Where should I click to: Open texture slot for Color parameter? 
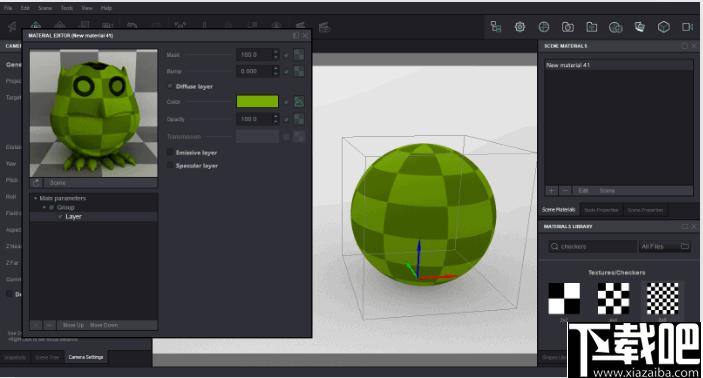pyautogui.click(x=299, y=102)
